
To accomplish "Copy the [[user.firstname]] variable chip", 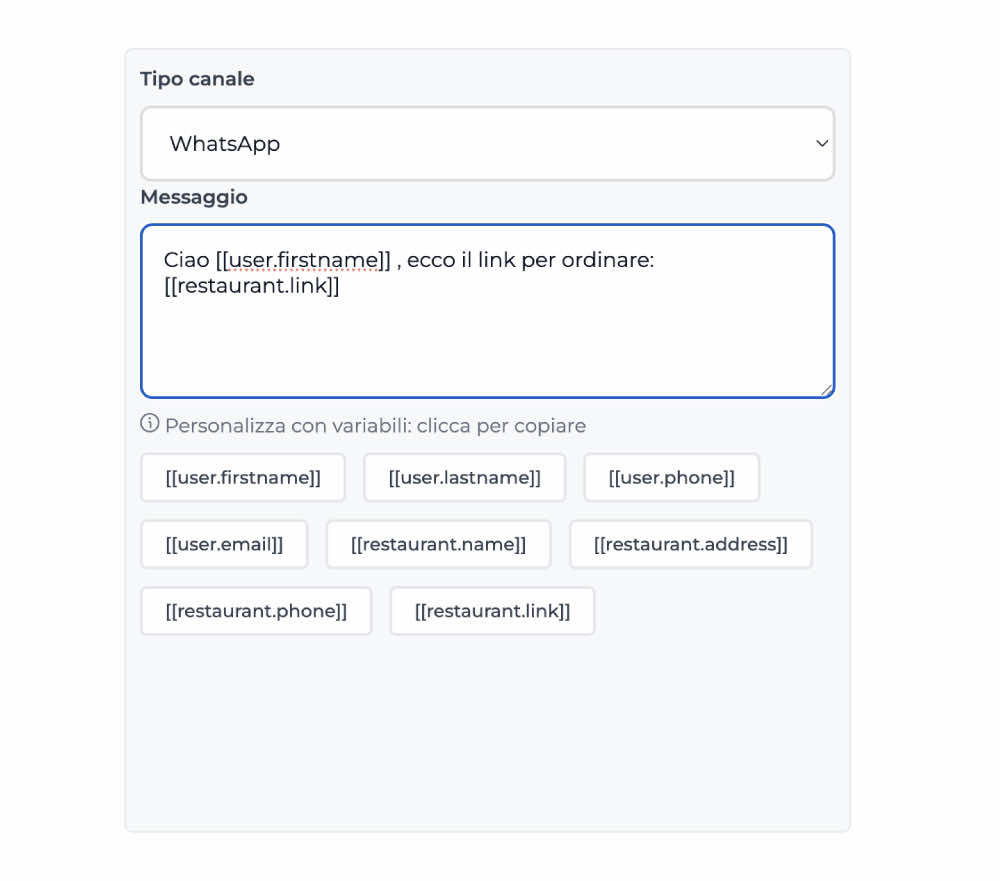I will [242, 477].
